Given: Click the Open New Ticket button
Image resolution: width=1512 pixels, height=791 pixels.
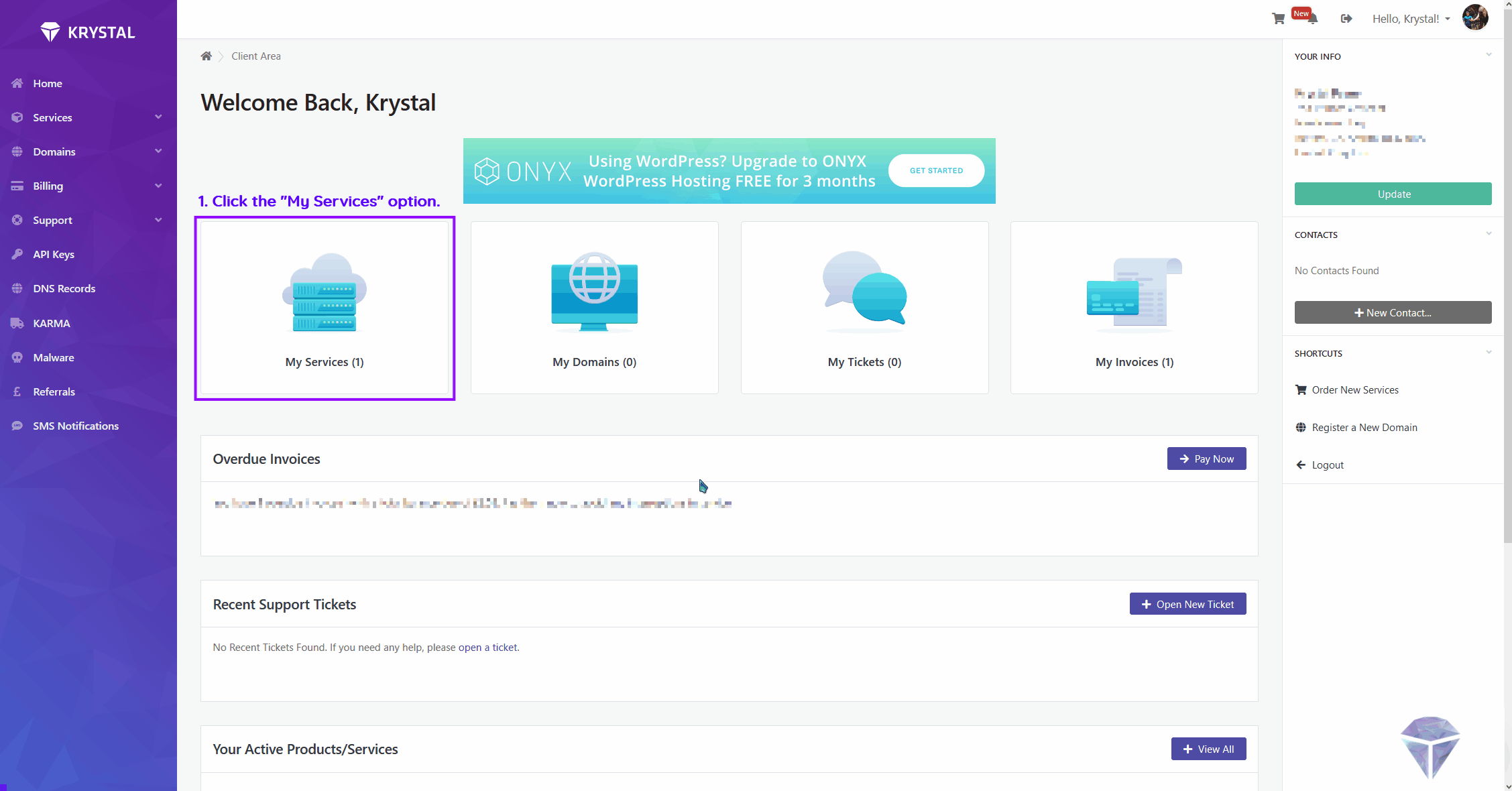Looking at the screenshot, I should point(1187,604).
